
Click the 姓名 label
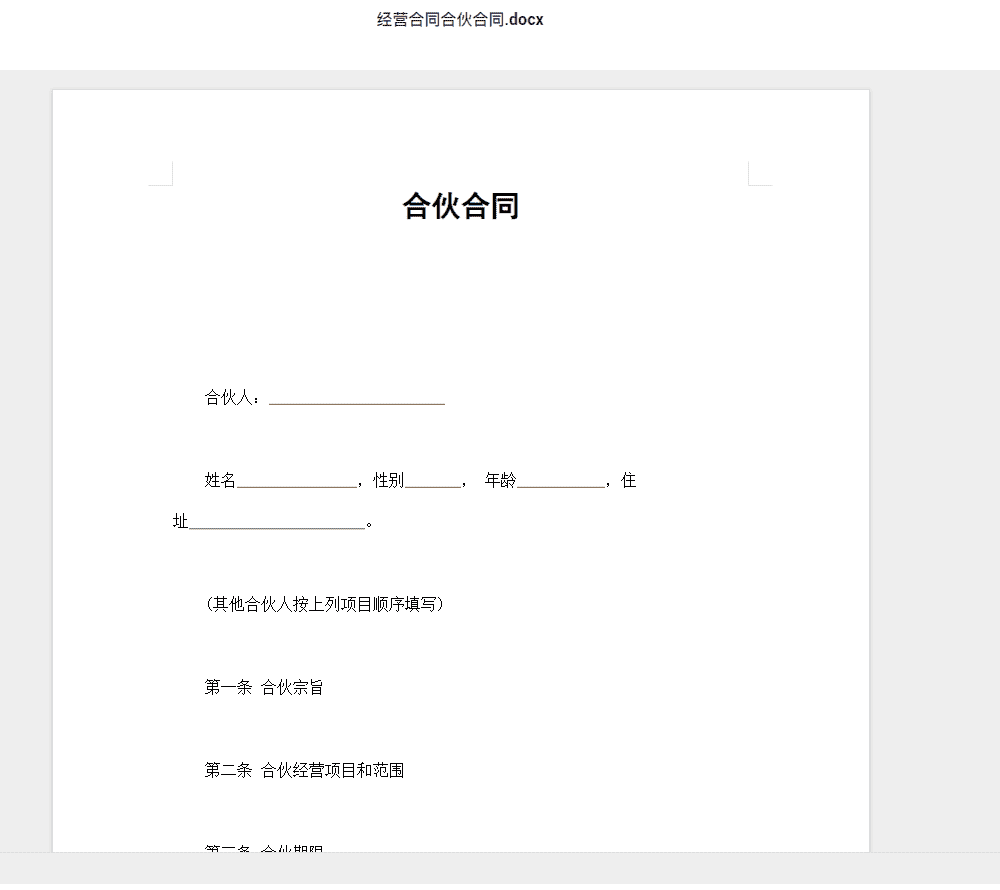click(220, 481)
